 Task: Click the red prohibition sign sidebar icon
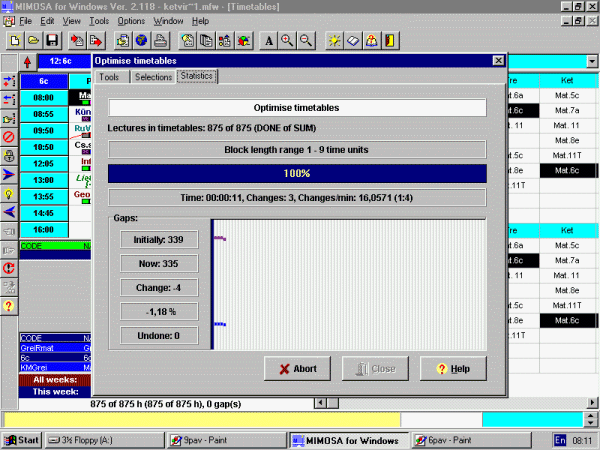9,136
